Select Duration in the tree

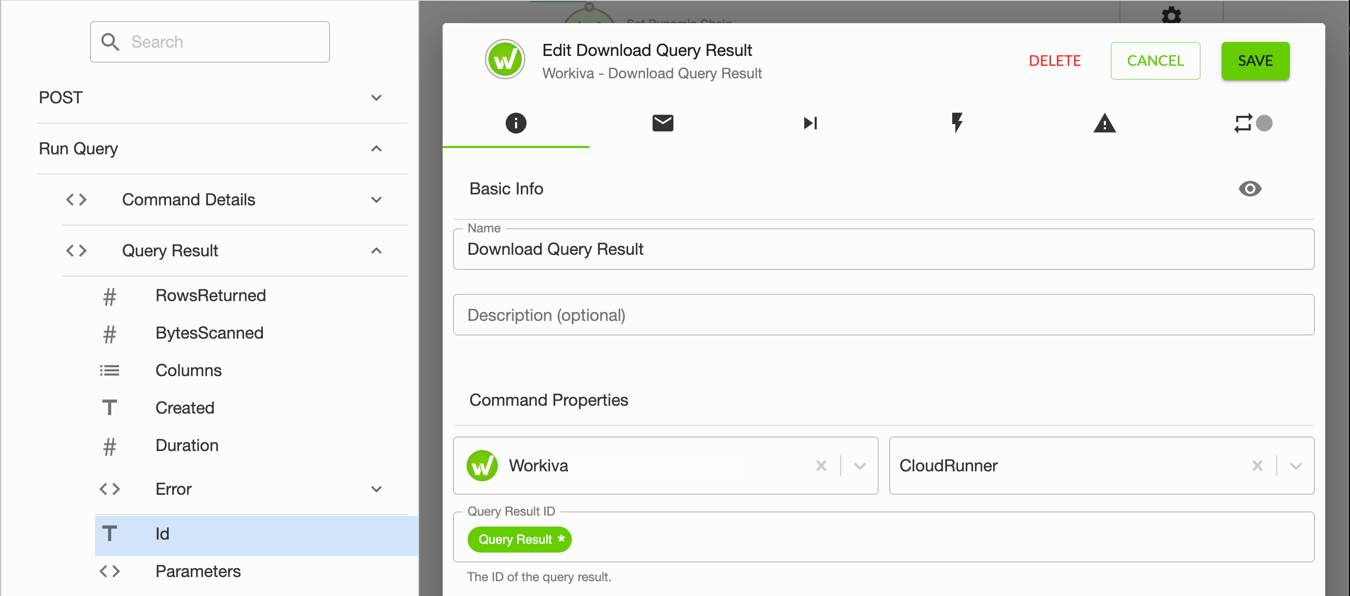tap(187, 446)
